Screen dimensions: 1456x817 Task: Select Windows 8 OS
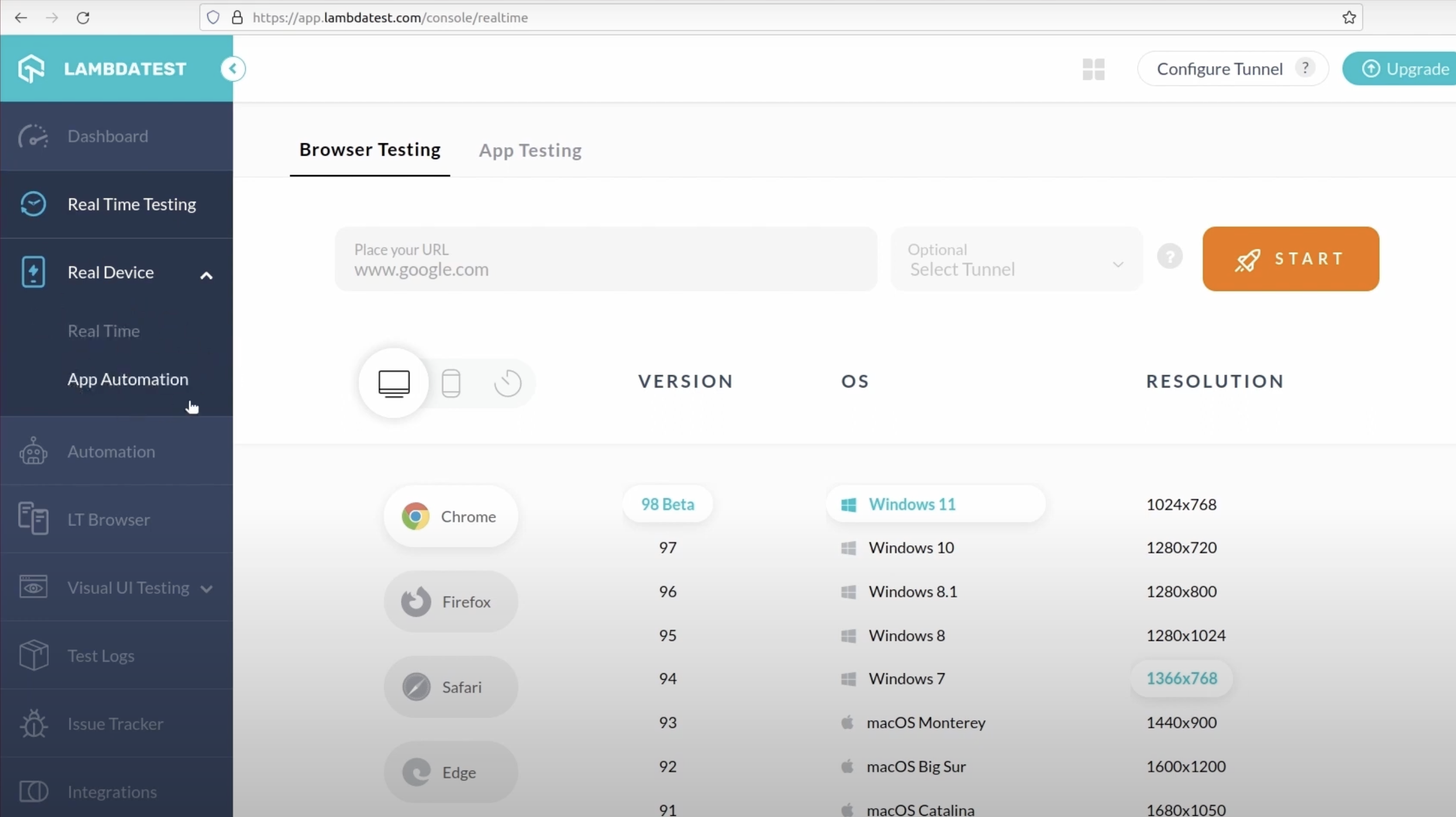pyautogui.click(x=894, y=635)
